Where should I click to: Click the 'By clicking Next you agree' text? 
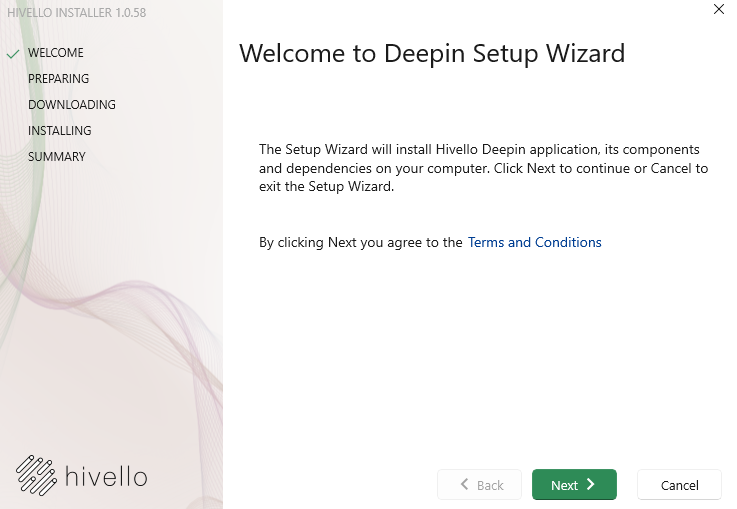click(361, 242)
